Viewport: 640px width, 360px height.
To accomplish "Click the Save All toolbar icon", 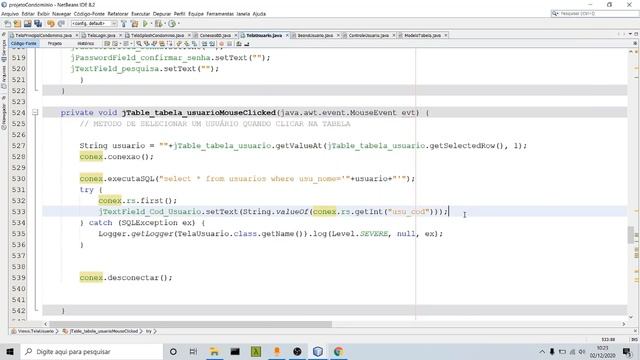I will [x=38, y=24].
